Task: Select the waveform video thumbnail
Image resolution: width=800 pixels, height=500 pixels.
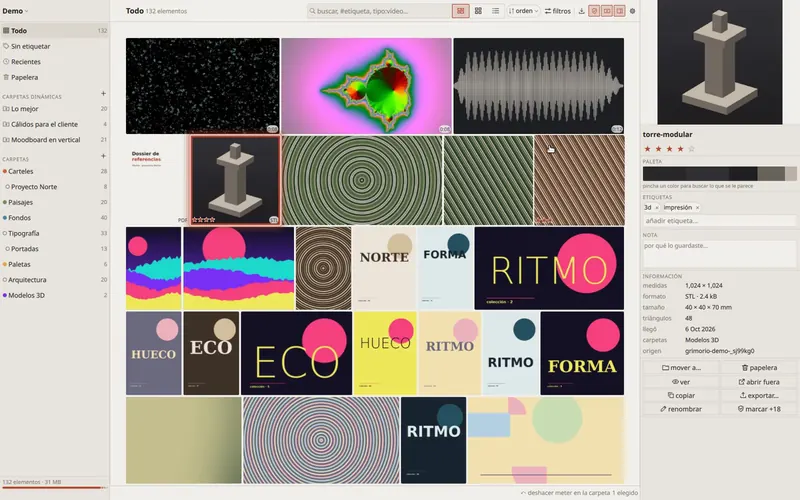Action: [x=538, y=86]
